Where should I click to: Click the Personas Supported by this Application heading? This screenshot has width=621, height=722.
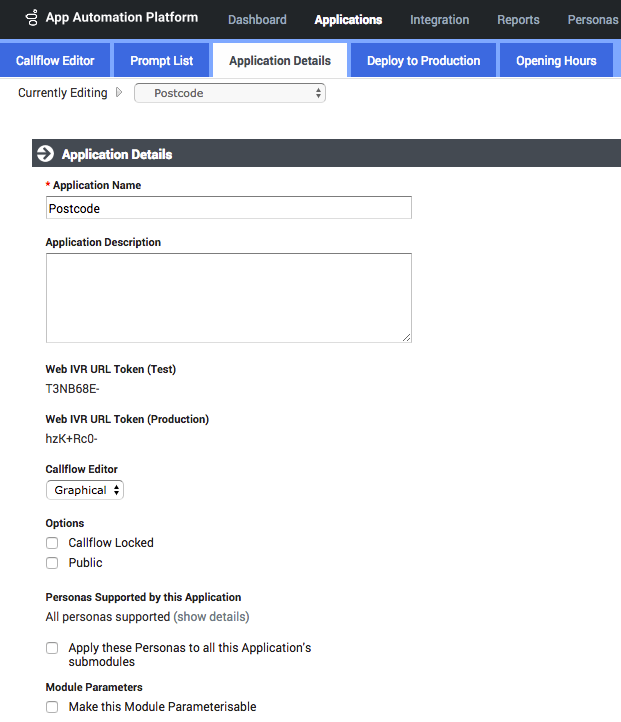[x=143, y=597]
